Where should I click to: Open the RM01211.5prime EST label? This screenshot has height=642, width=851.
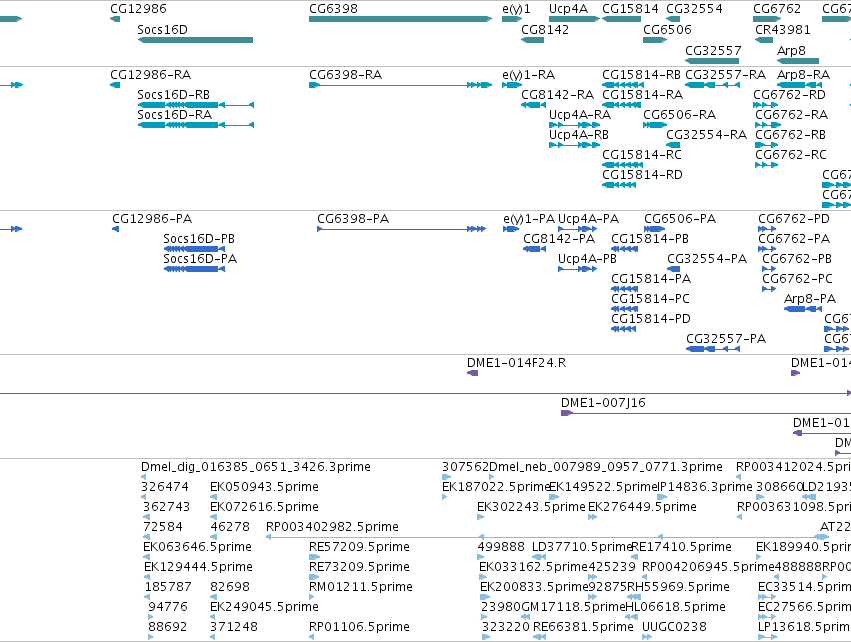tap(360, 587)
